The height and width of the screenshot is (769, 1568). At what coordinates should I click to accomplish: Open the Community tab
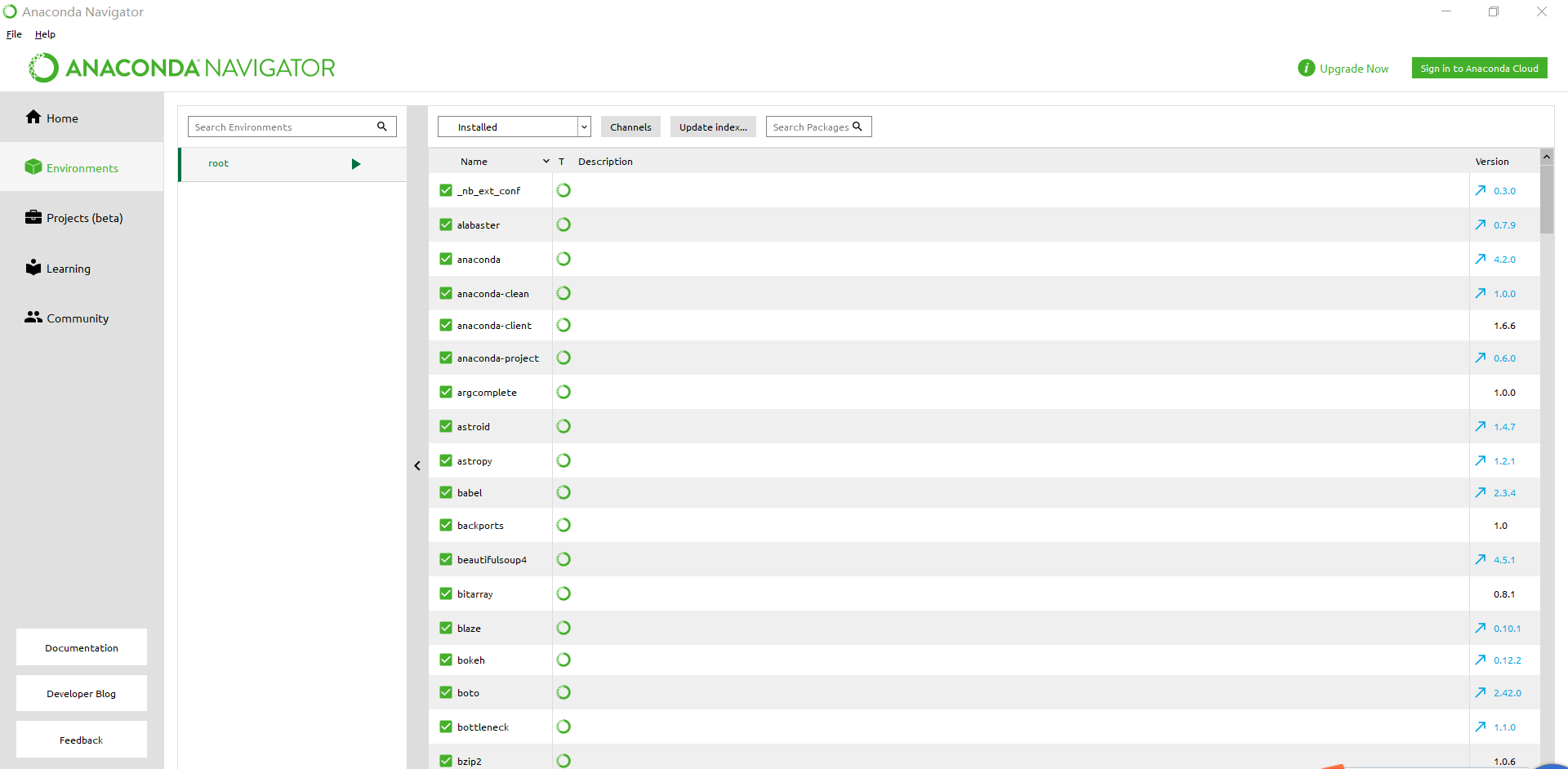coord(82,318)
